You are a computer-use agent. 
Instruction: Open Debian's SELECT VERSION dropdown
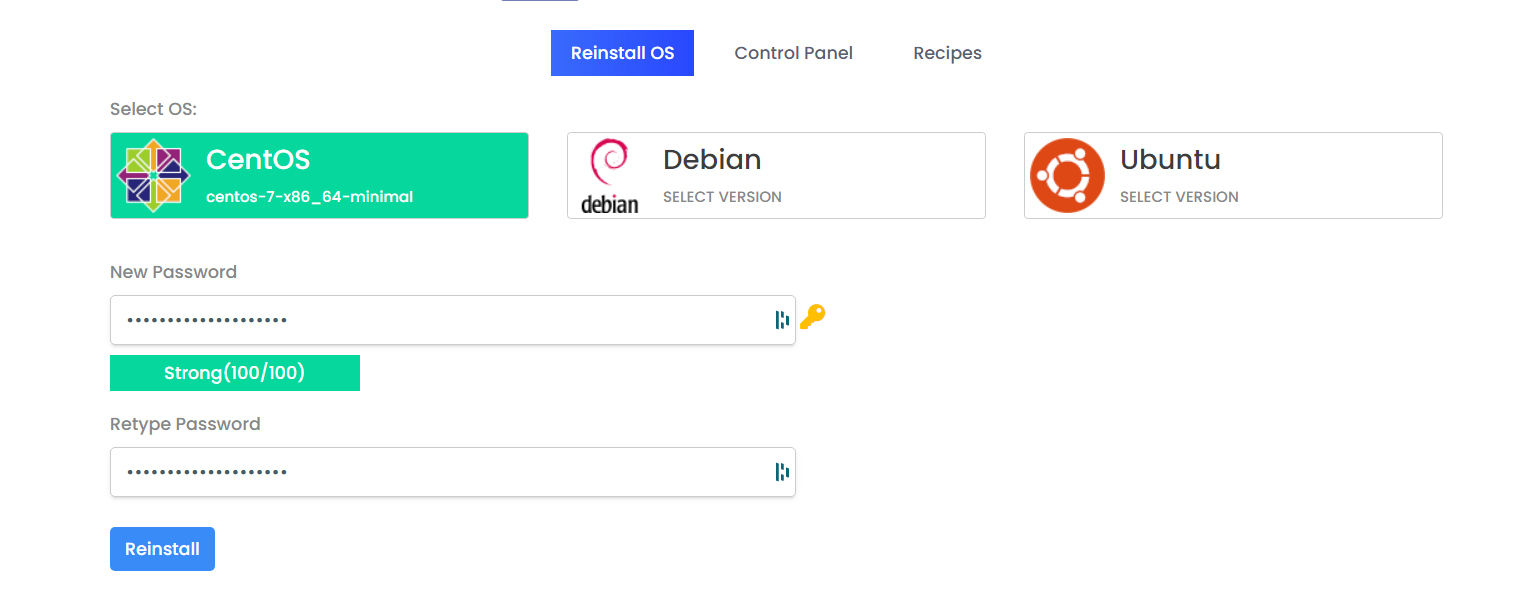click(x=722, y=197)
